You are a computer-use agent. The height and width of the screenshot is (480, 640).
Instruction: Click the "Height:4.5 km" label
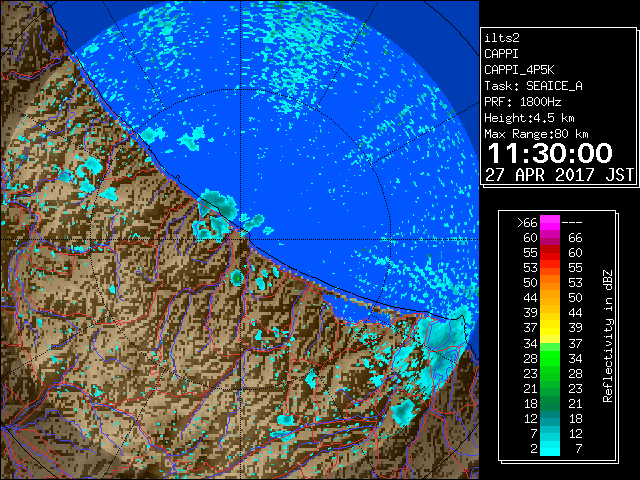[x=529, y=118]
